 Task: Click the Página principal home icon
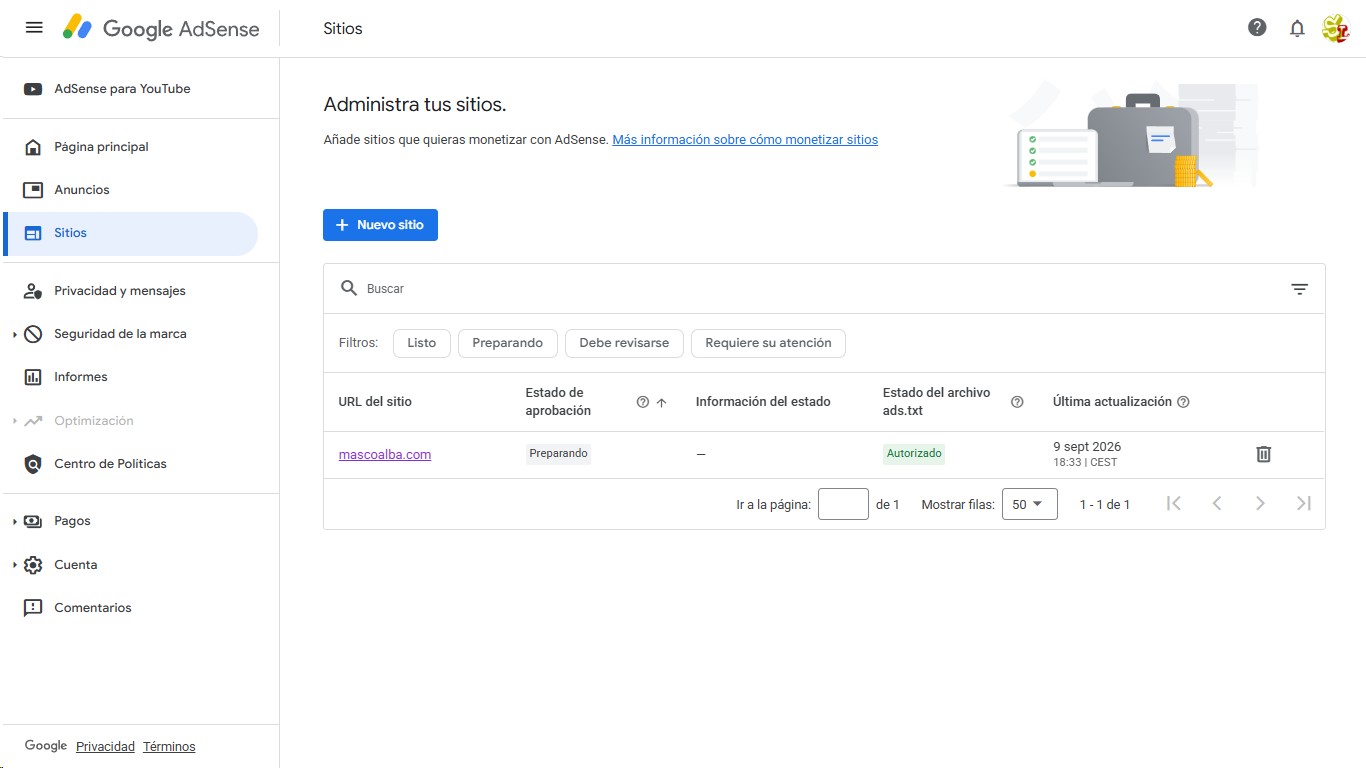pos(33,147)
